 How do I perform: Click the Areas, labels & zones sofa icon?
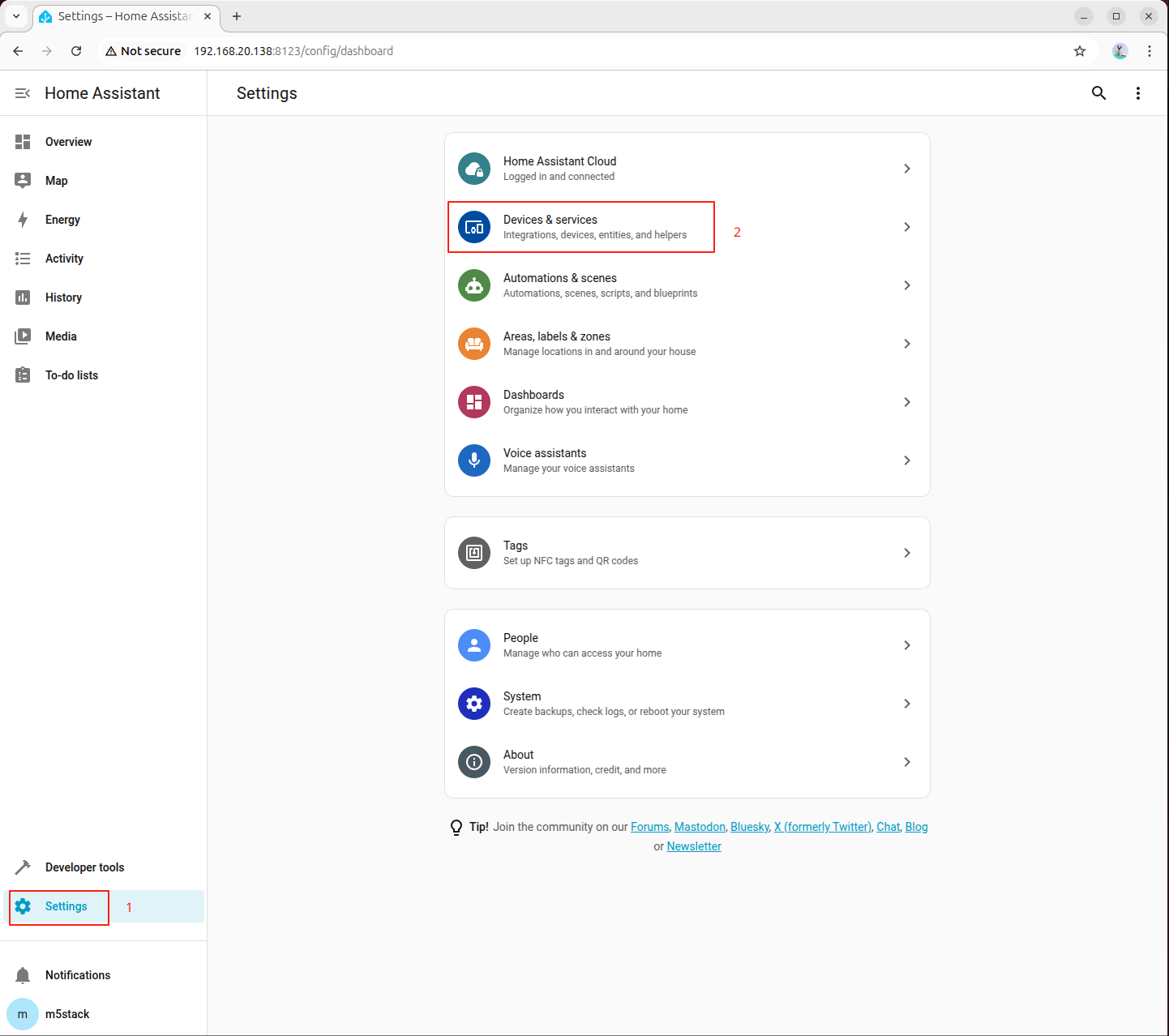click(474, 344)
